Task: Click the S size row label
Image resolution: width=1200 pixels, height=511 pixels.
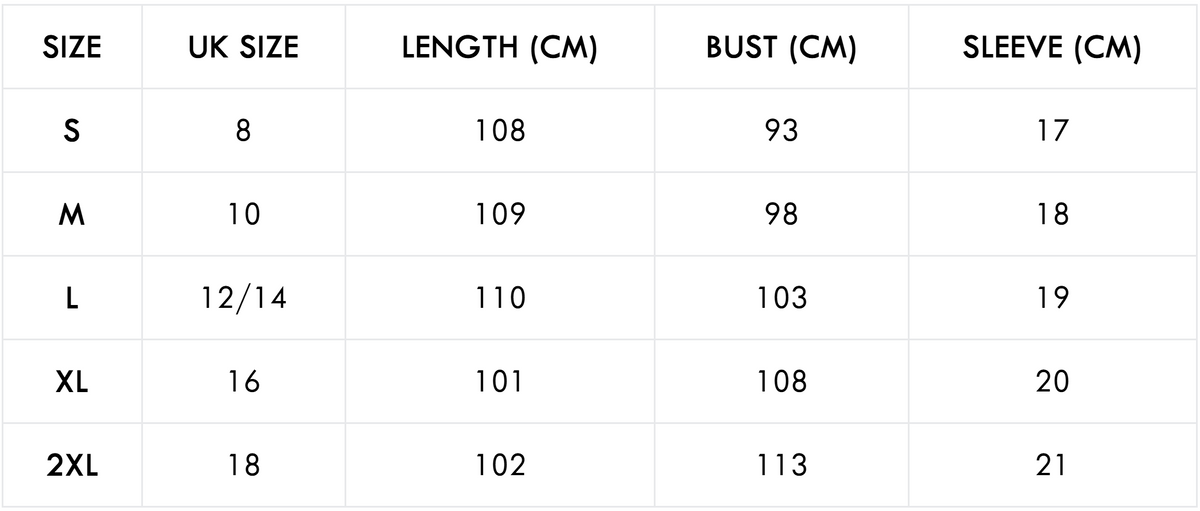Action: tap(72, 131)
